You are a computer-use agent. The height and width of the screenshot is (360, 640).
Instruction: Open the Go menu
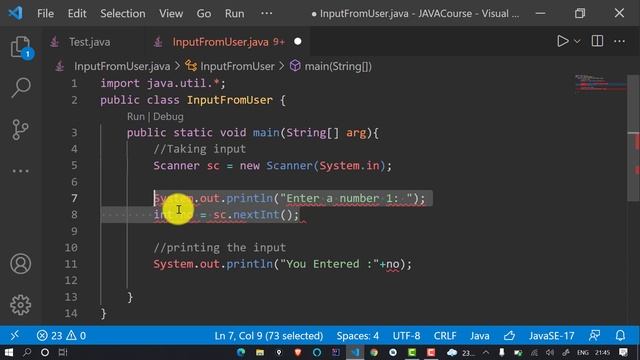coord(204,13)
